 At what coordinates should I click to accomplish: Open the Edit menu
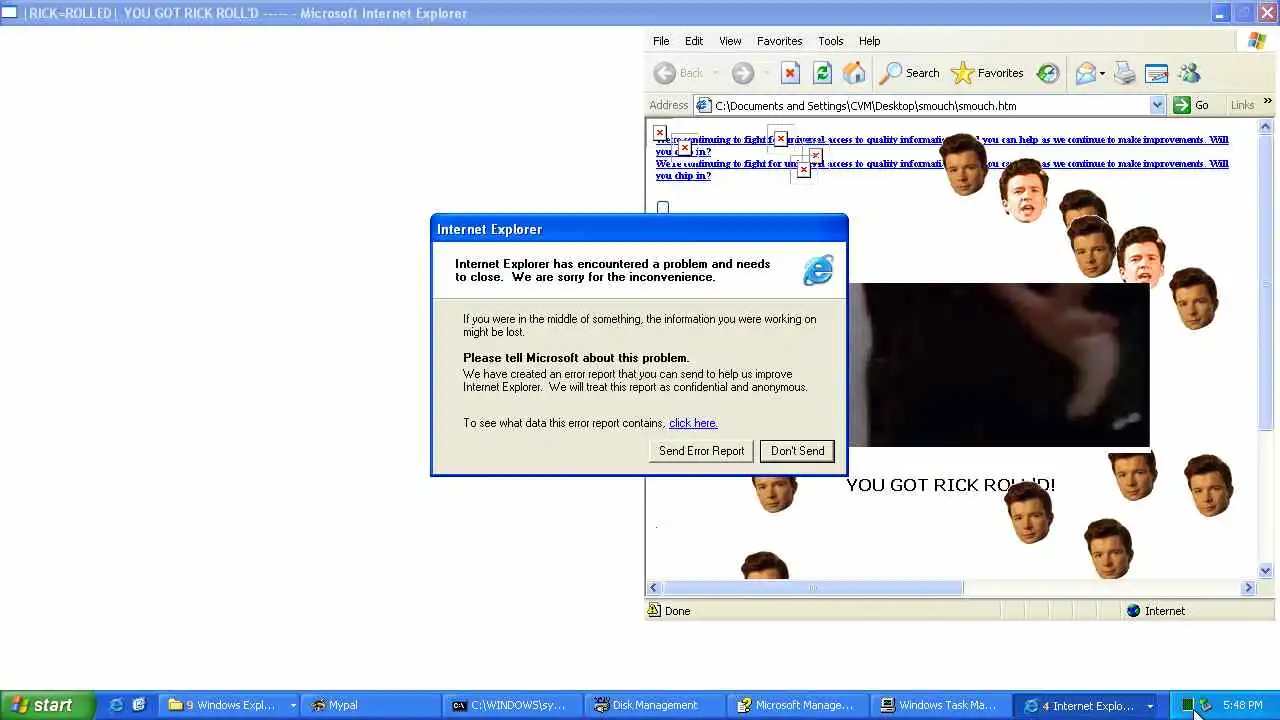point(694,41)
